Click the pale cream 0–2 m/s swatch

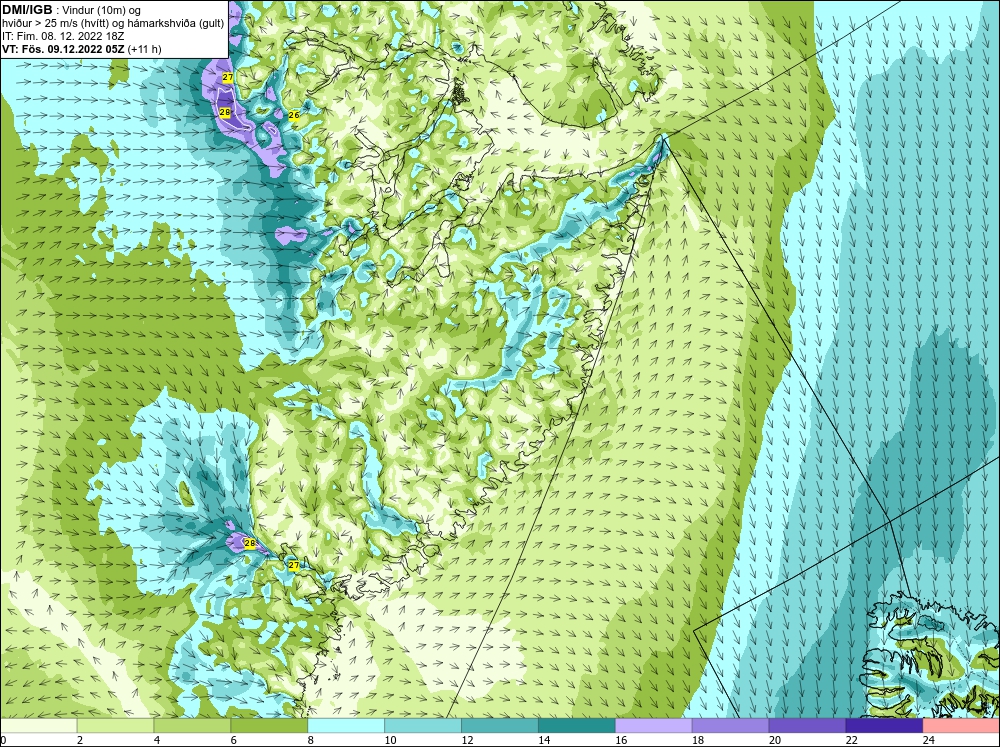pyautogui.click(x=38, y=726)
